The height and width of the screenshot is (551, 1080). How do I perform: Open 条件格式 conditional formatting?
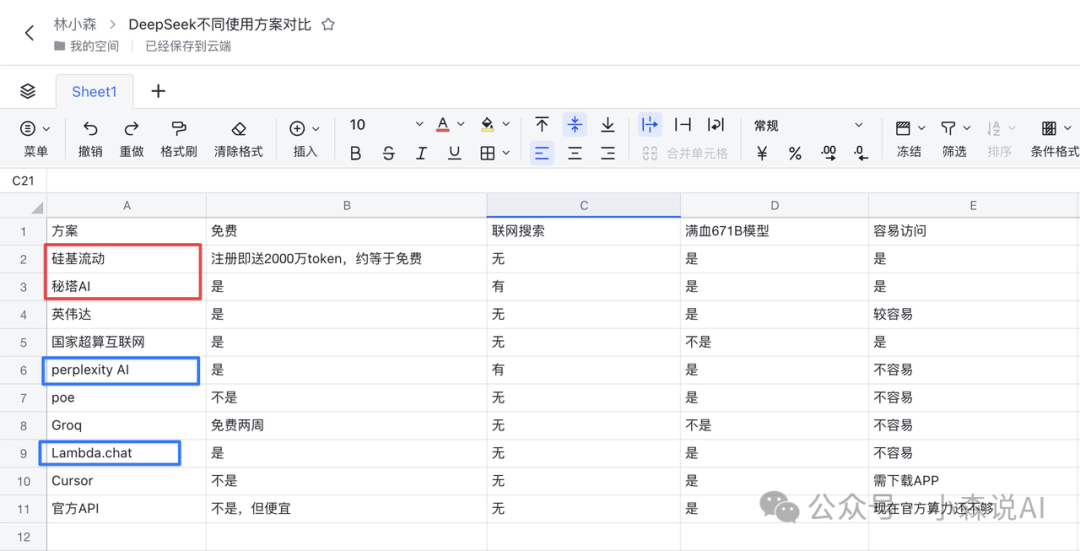point(1054,138)
